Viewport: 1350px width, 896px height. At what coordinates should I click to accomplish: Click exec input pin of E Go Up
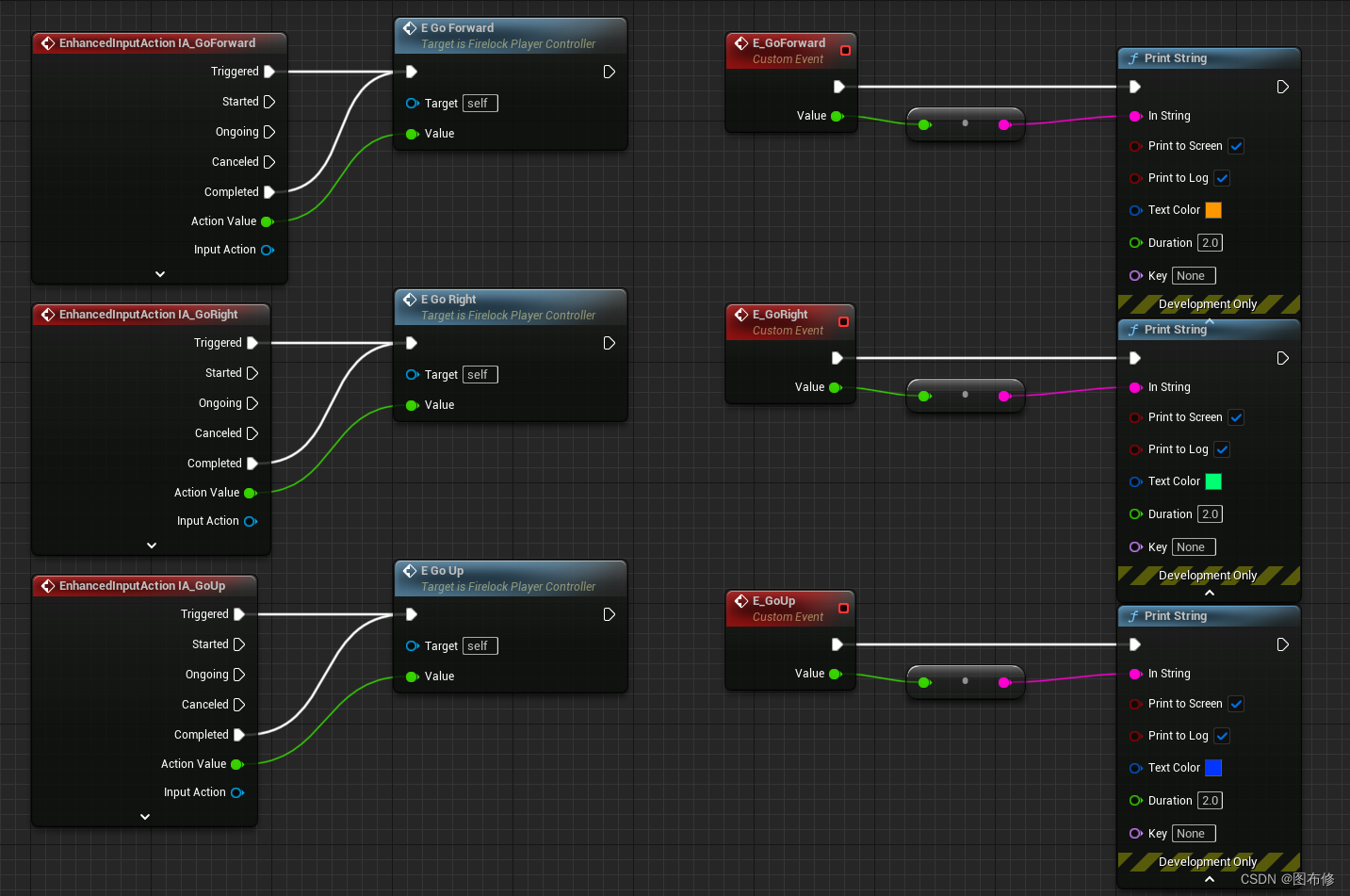click(412, 614)
